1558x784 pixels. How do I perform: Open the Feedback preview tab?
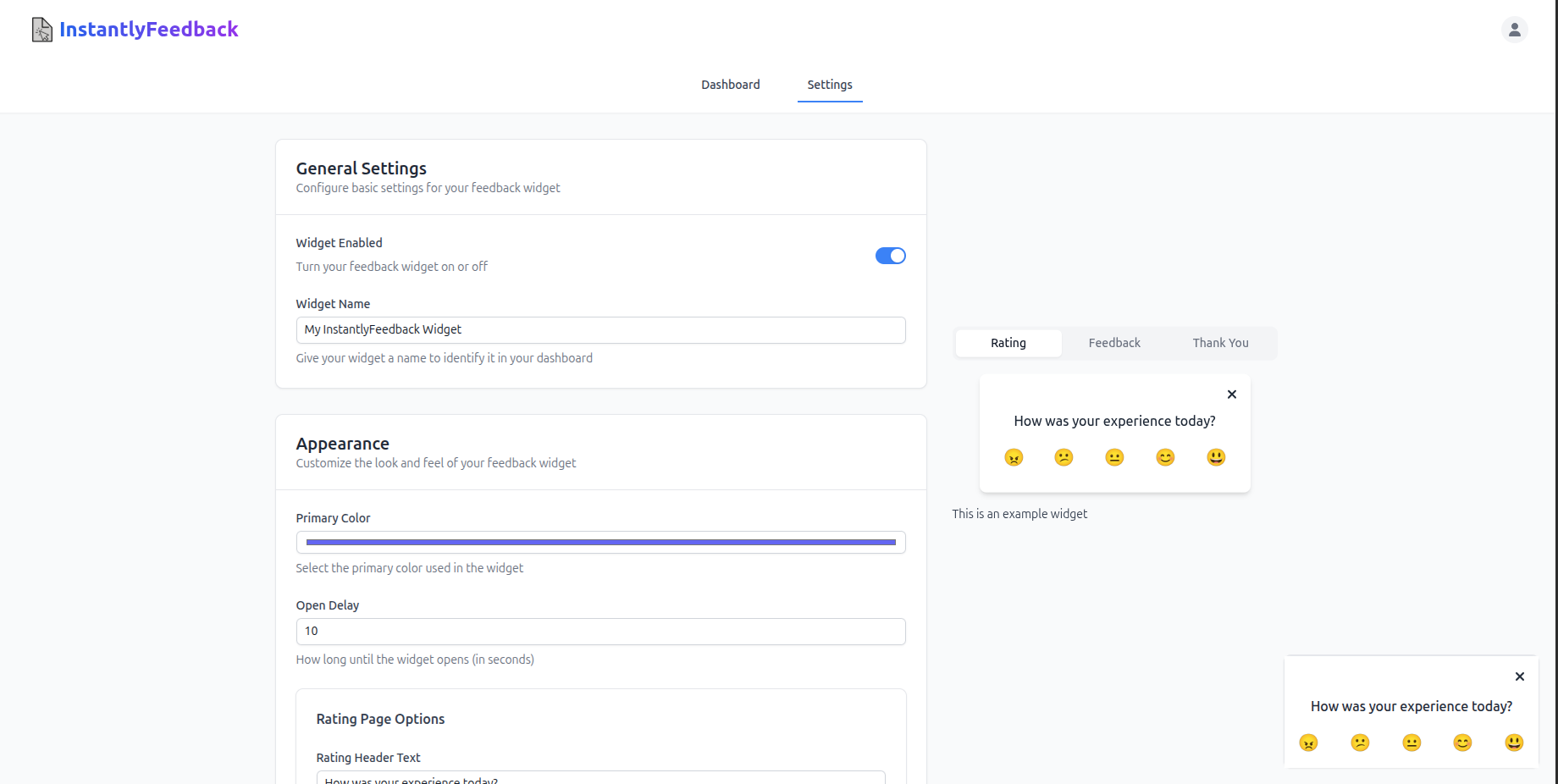1114,343
